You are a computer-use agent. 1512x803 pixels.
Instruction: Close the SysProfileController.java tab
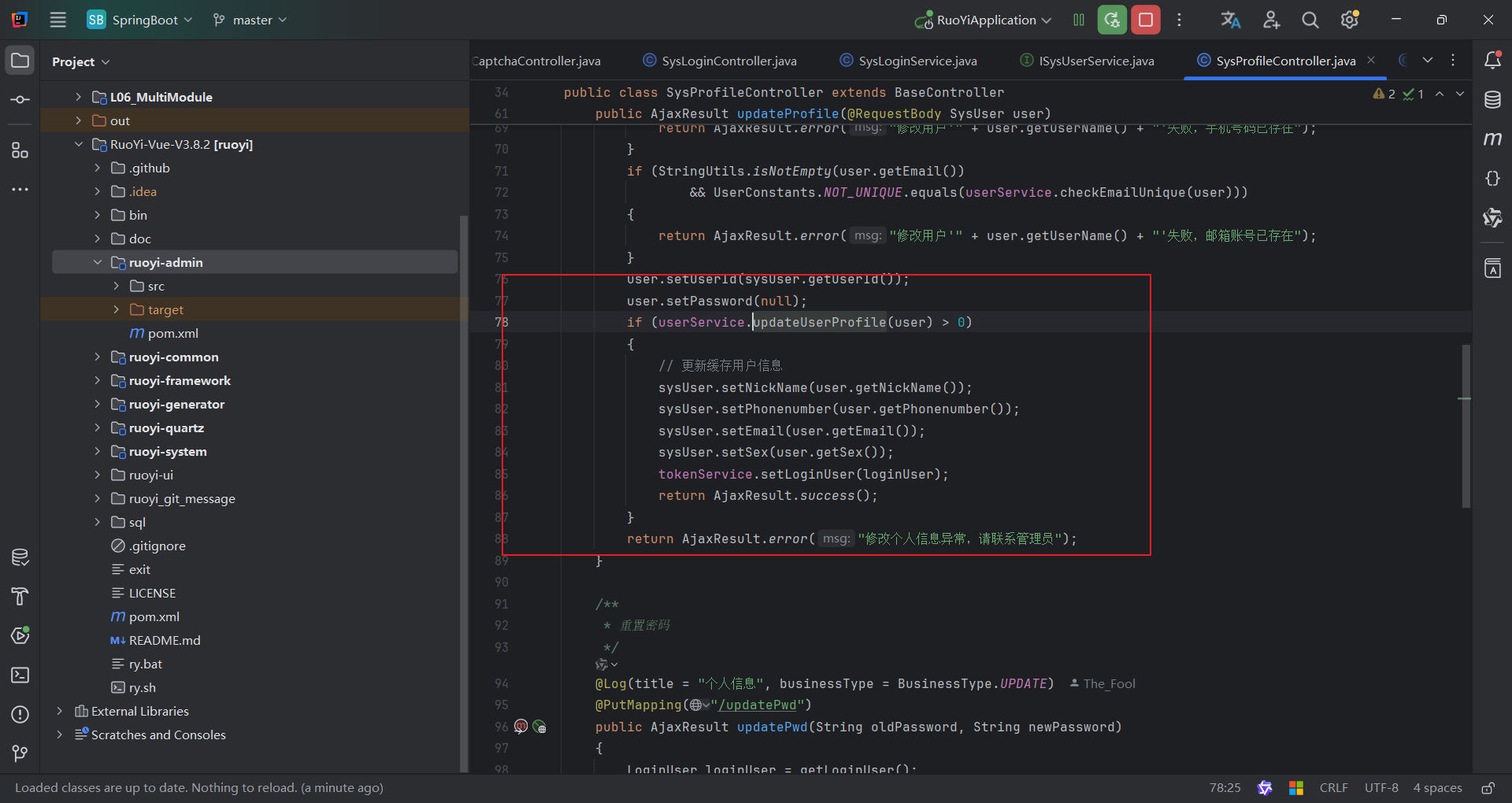pos(1371,60)
